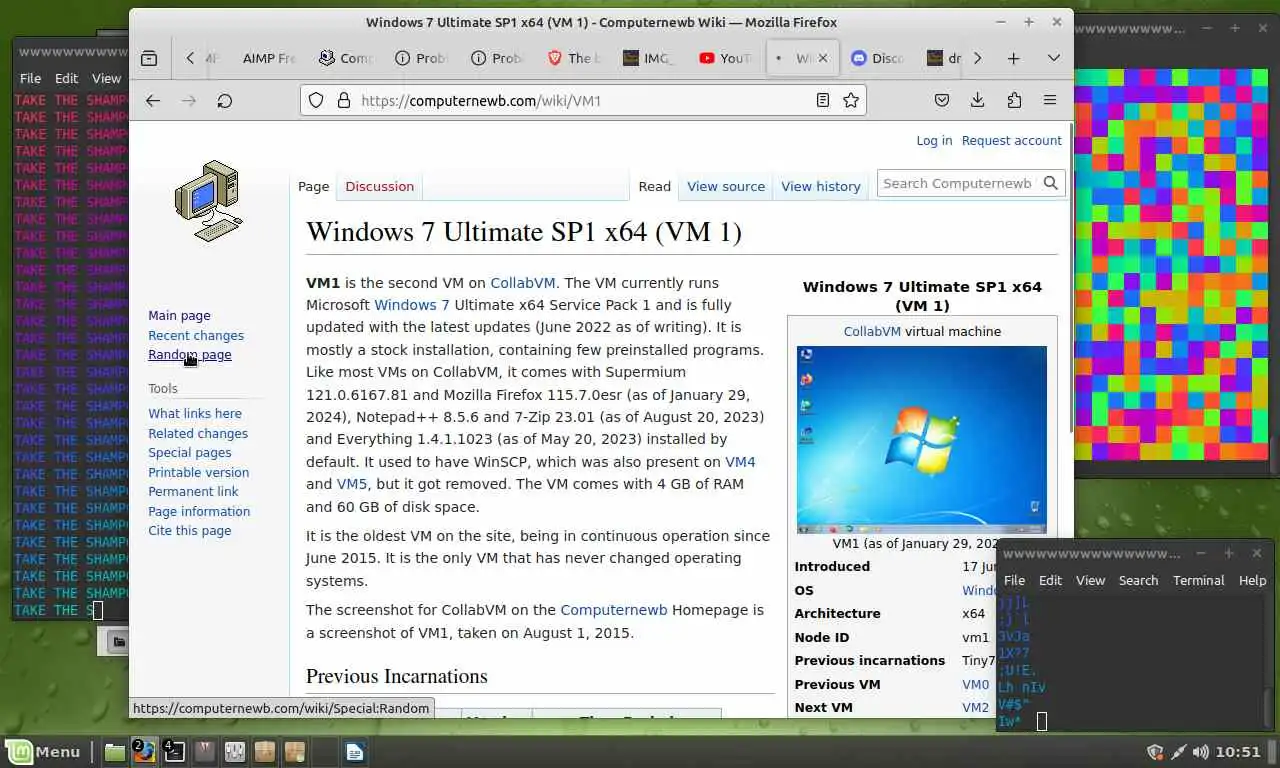Open Recent changes sidebar link

click(196, 335)
